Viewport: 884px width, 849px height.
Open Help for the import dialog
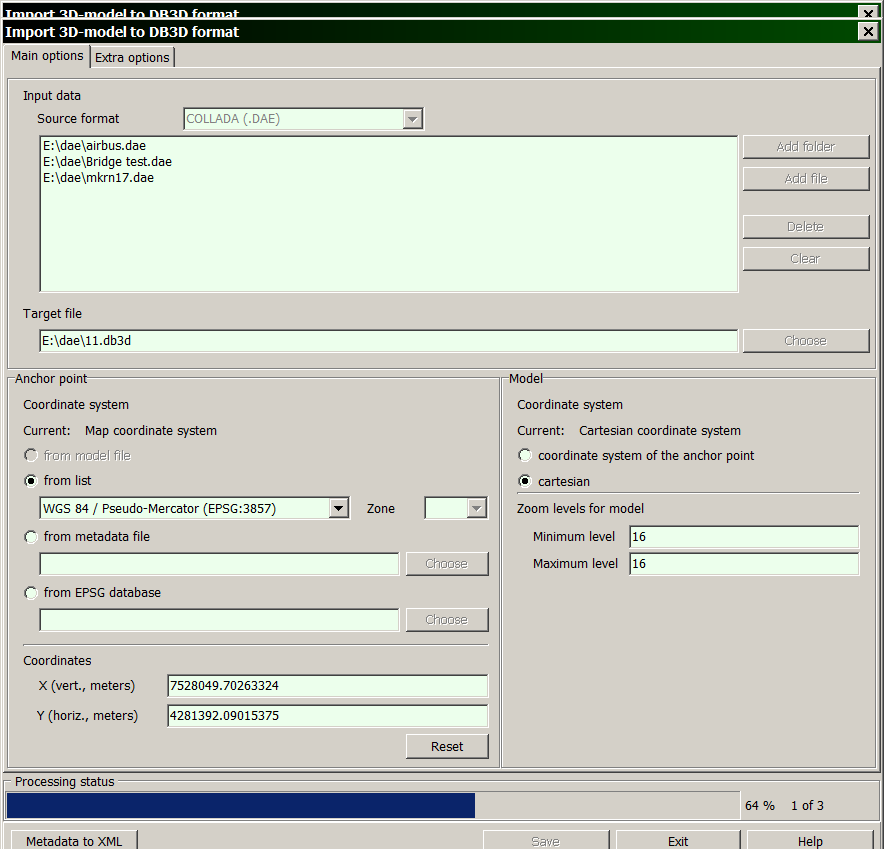click(810, 841)
